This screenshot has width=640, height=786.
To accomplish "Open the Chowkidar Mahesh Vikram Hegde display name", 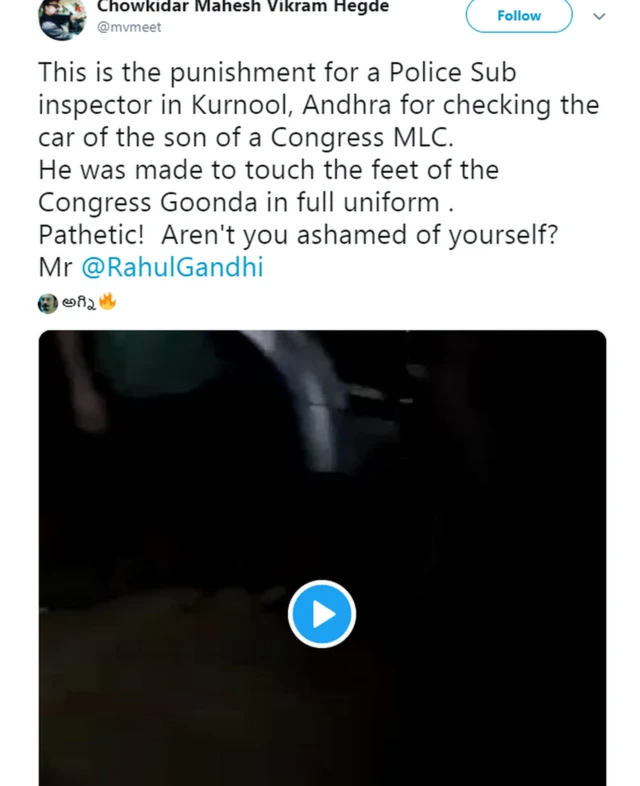I will click(243, 7).
